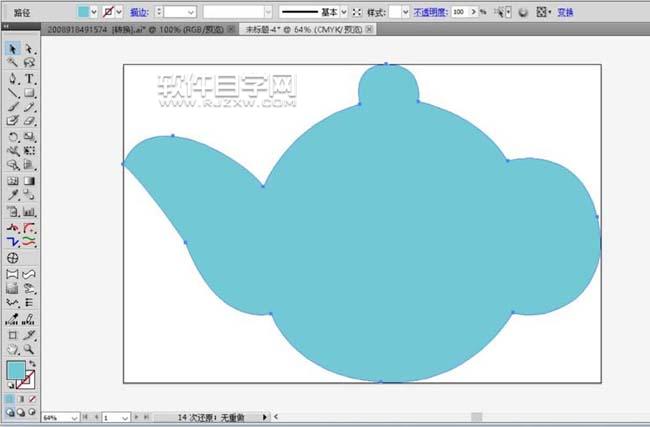Pick the Pen tool
Image resolution: width=650 pixels, height=427 pixels.
click(12, 78)
